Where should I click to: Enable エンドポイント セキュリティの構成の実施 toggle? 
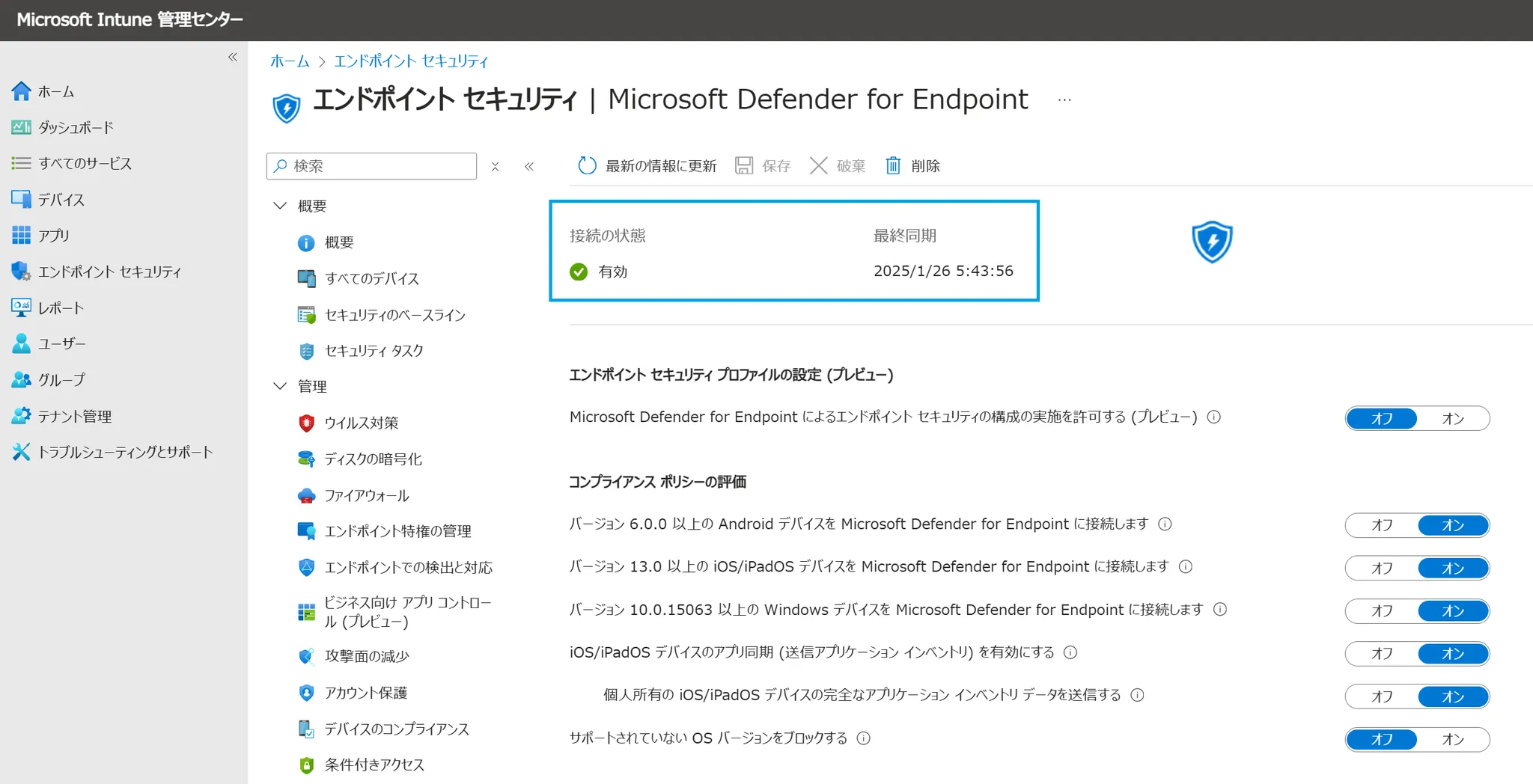click(1452, 418)
